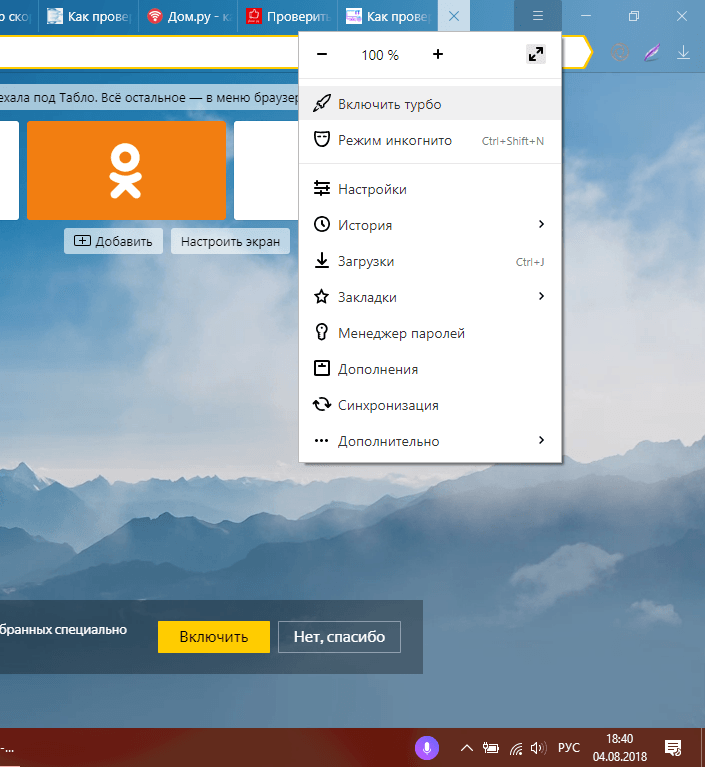This screenshot has width=705, height=767.
Task: Click the Ctrl+Shift+N shortcut text
Action: coord(513,141)
